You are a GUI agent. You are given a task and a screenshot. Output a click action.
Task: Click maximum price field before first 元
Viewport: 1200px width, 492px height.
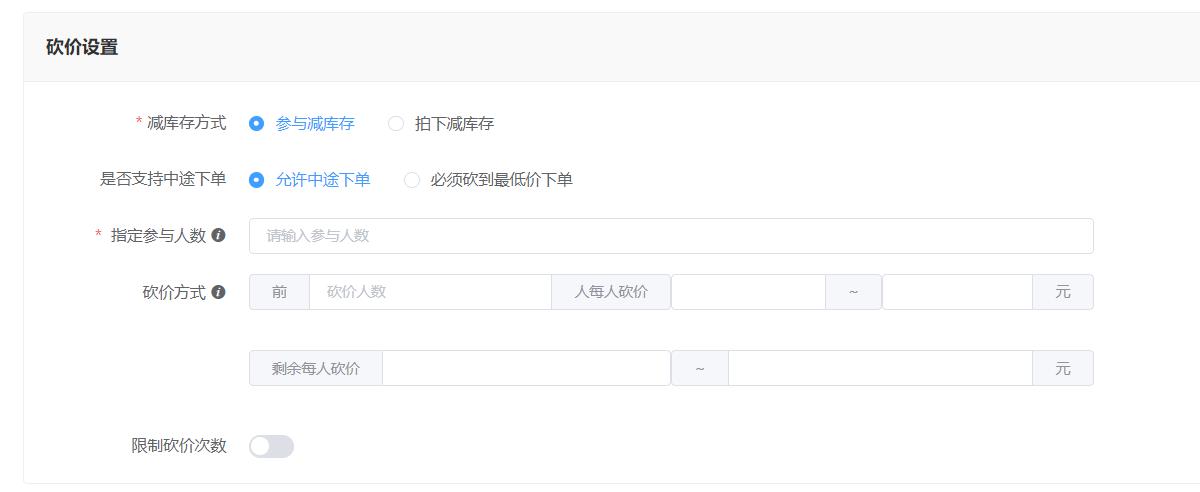pos(957,292)
